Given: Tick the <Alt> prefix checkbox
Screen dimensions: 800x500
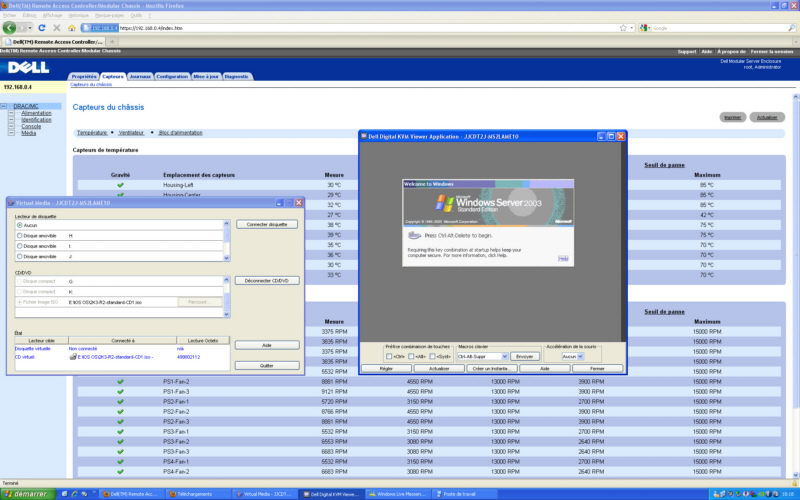Looking at the screenshot, I should click(411, 356).
